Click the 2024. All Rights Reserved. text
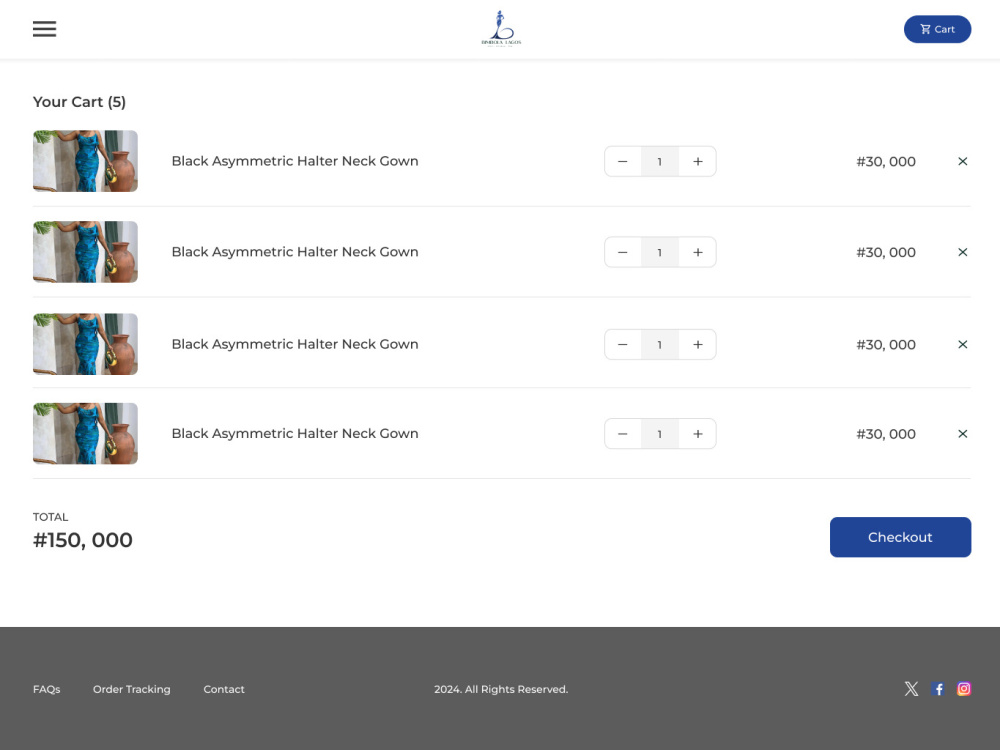 (x=501, y=689)
